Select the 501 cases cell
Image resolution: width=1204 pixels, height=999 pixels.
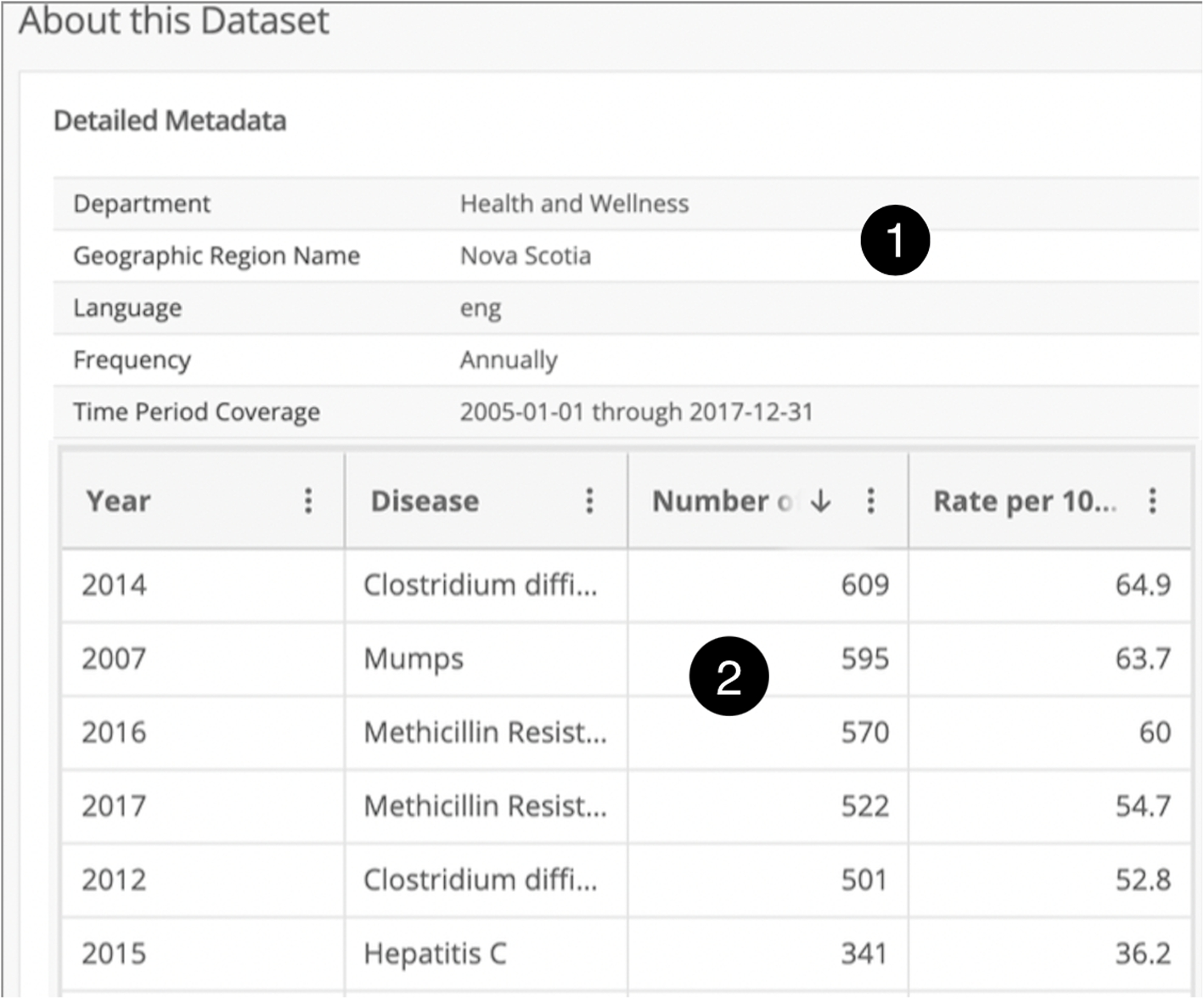click(x=768, y=880)
